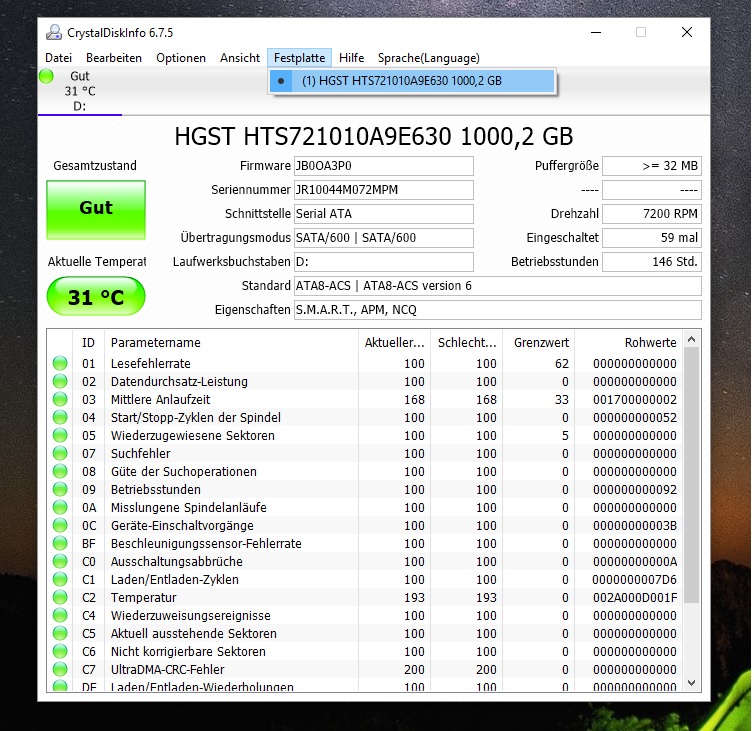Screen dimensions: 754x731
Task: Click the Standard ATA8-ACS field
Action: click(x=498, y=286)
